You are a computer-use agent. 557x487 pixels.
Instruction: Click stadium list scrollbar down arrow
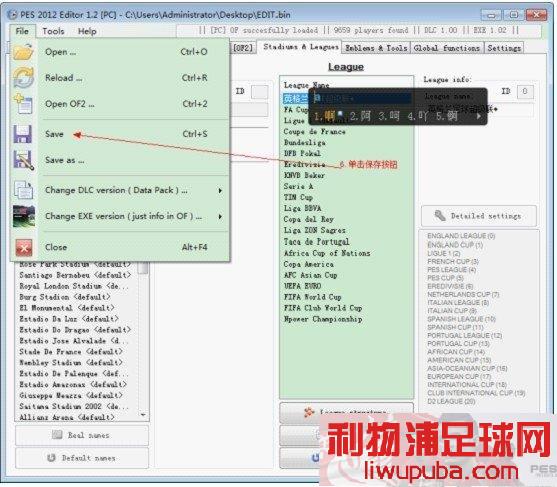[x=143, y=415]
